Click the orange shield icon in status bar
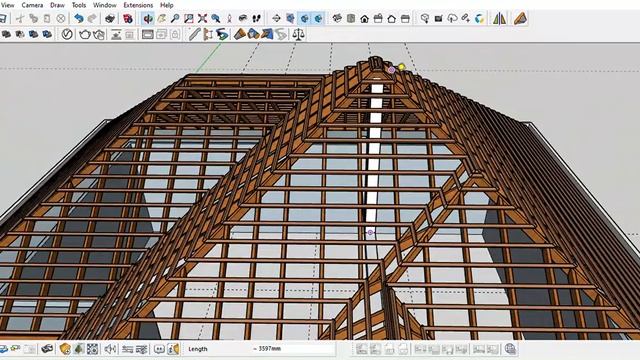This screenshot has width=640, height=360. (65, 349)
